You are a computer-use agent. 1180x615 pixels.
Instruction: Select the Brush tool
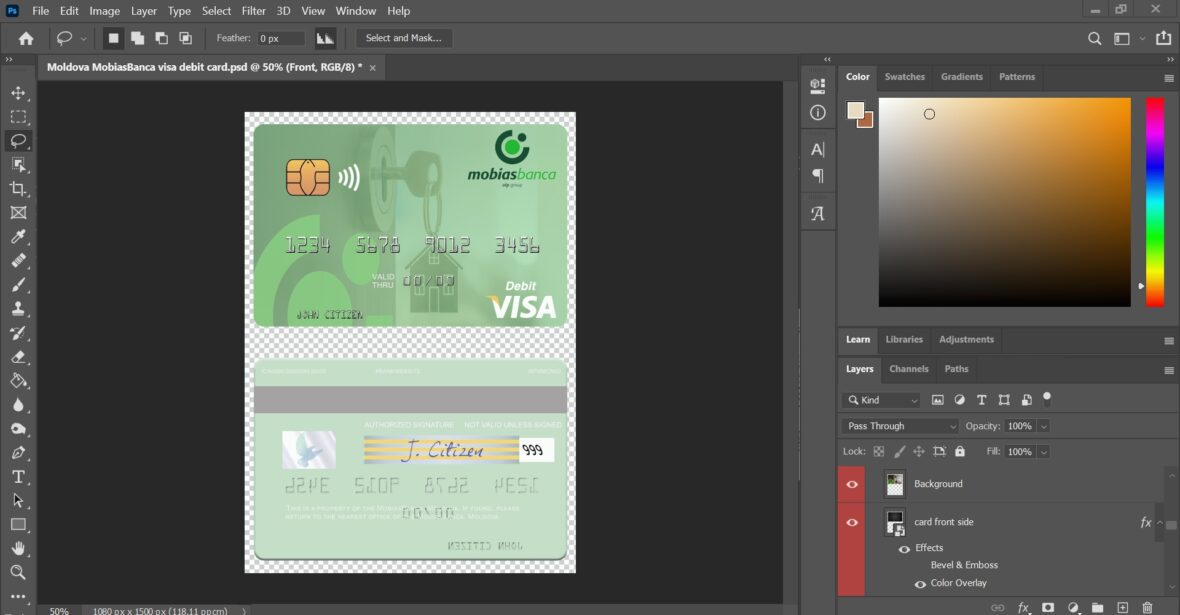(18, 285)
